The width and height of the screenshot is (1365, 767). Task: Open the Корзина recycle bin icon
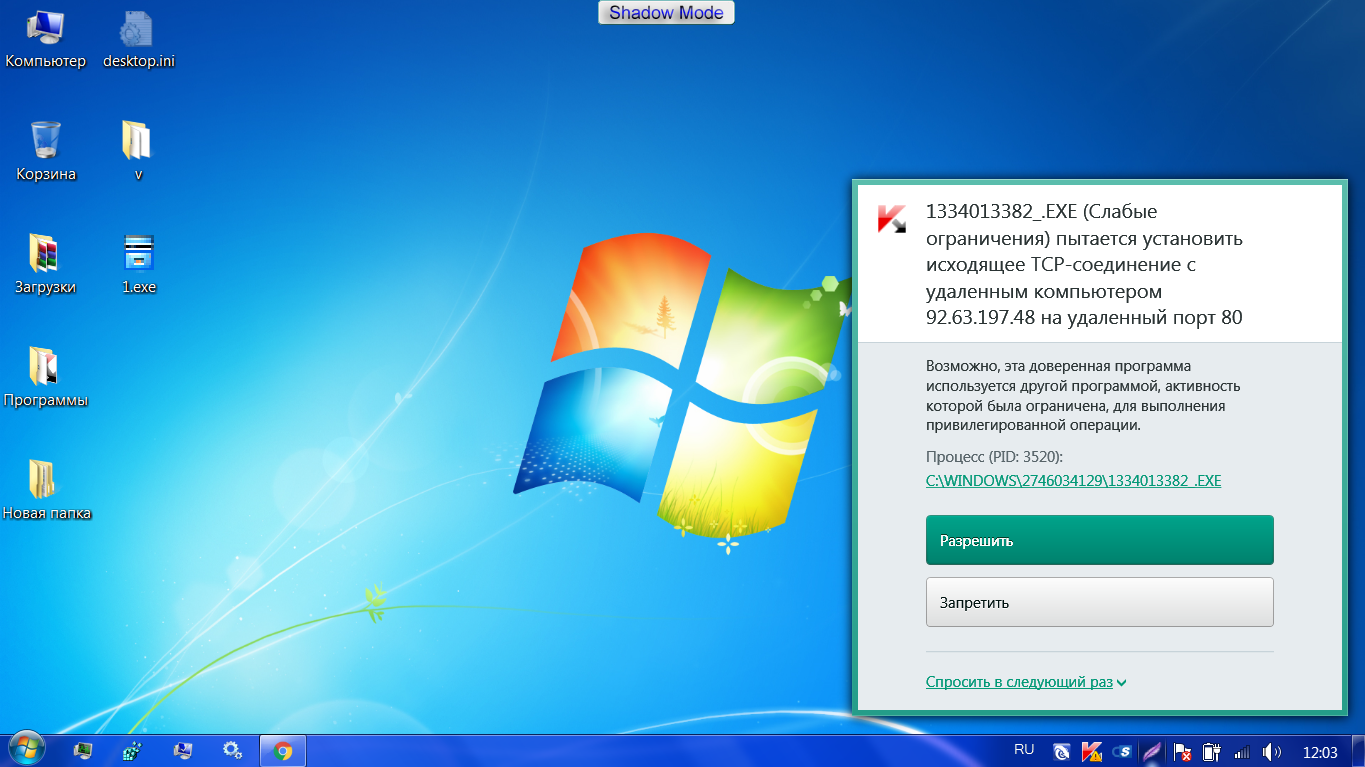[46, 152]
